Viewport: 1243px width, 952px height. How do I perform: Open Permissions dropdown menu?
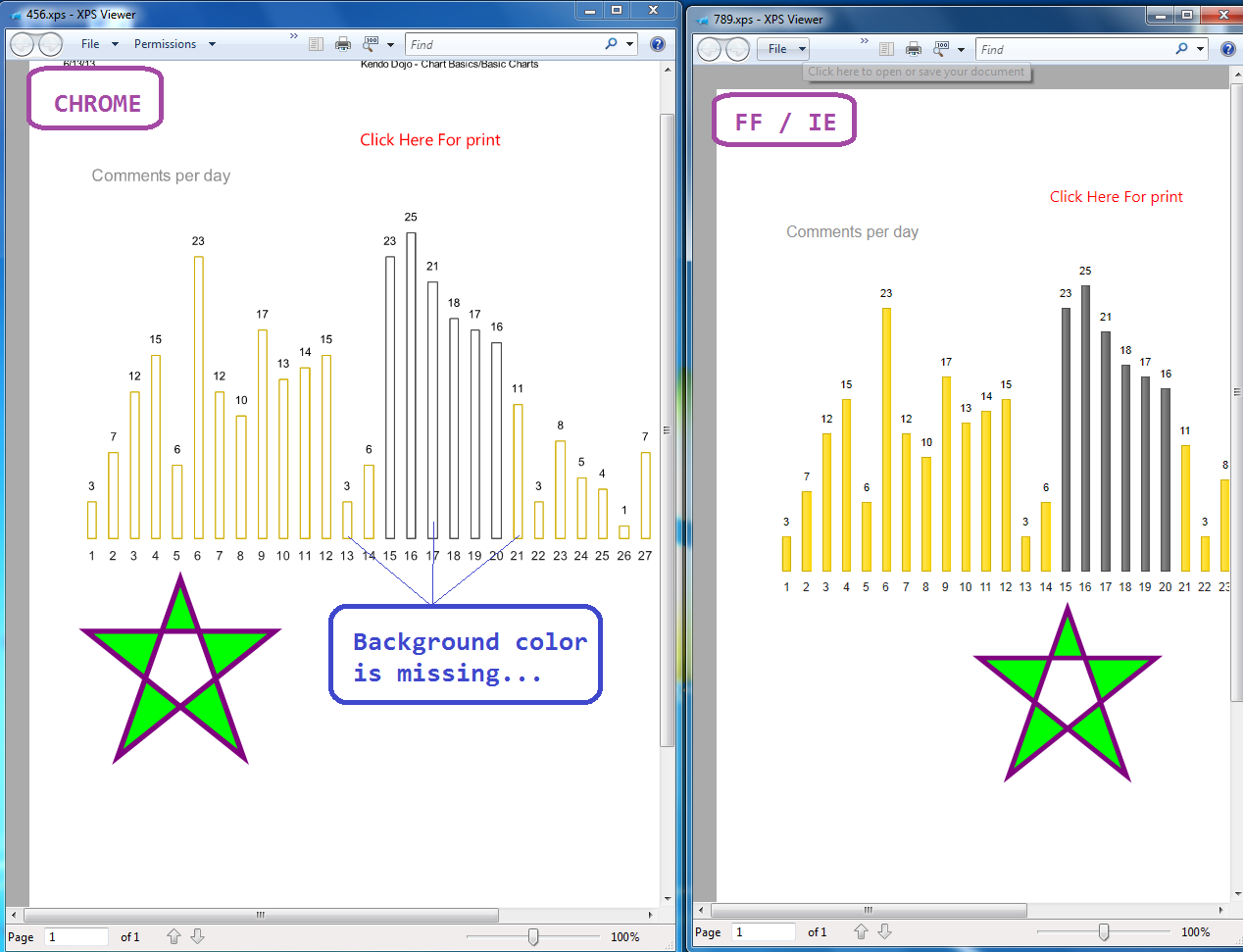click(174, 44)
